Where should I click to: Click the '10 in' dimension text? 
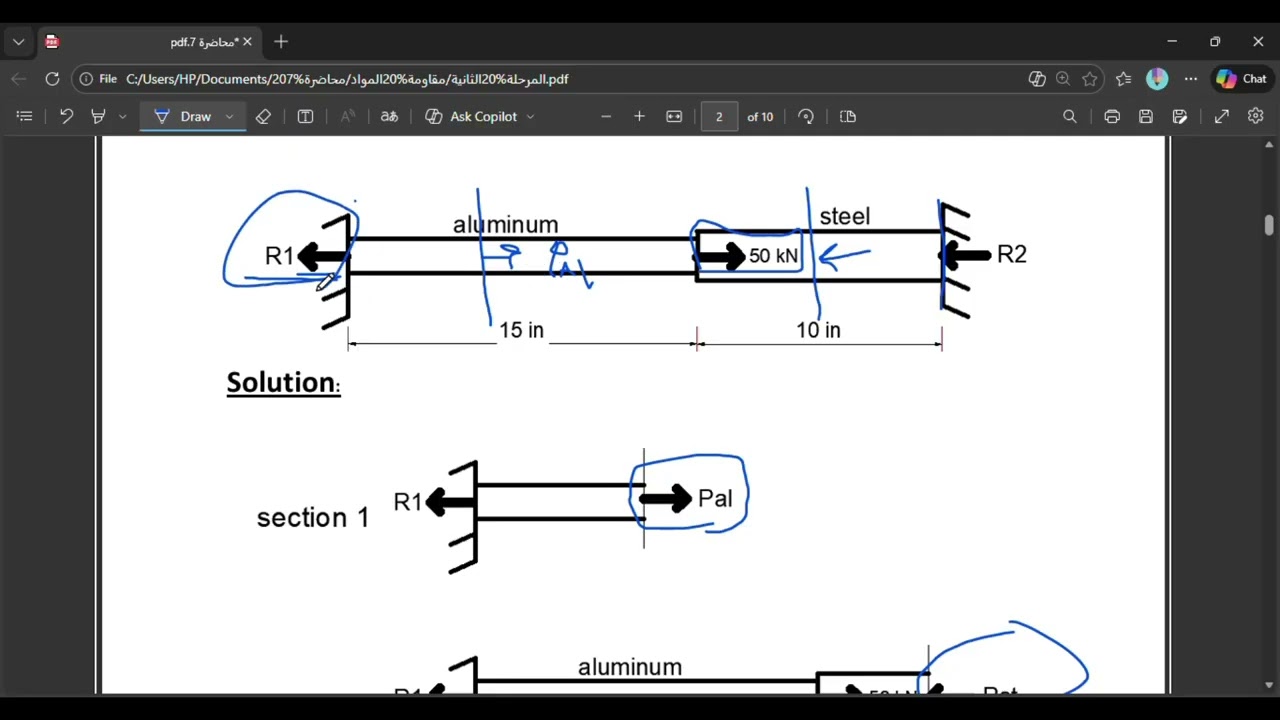(x=818, y=330)
